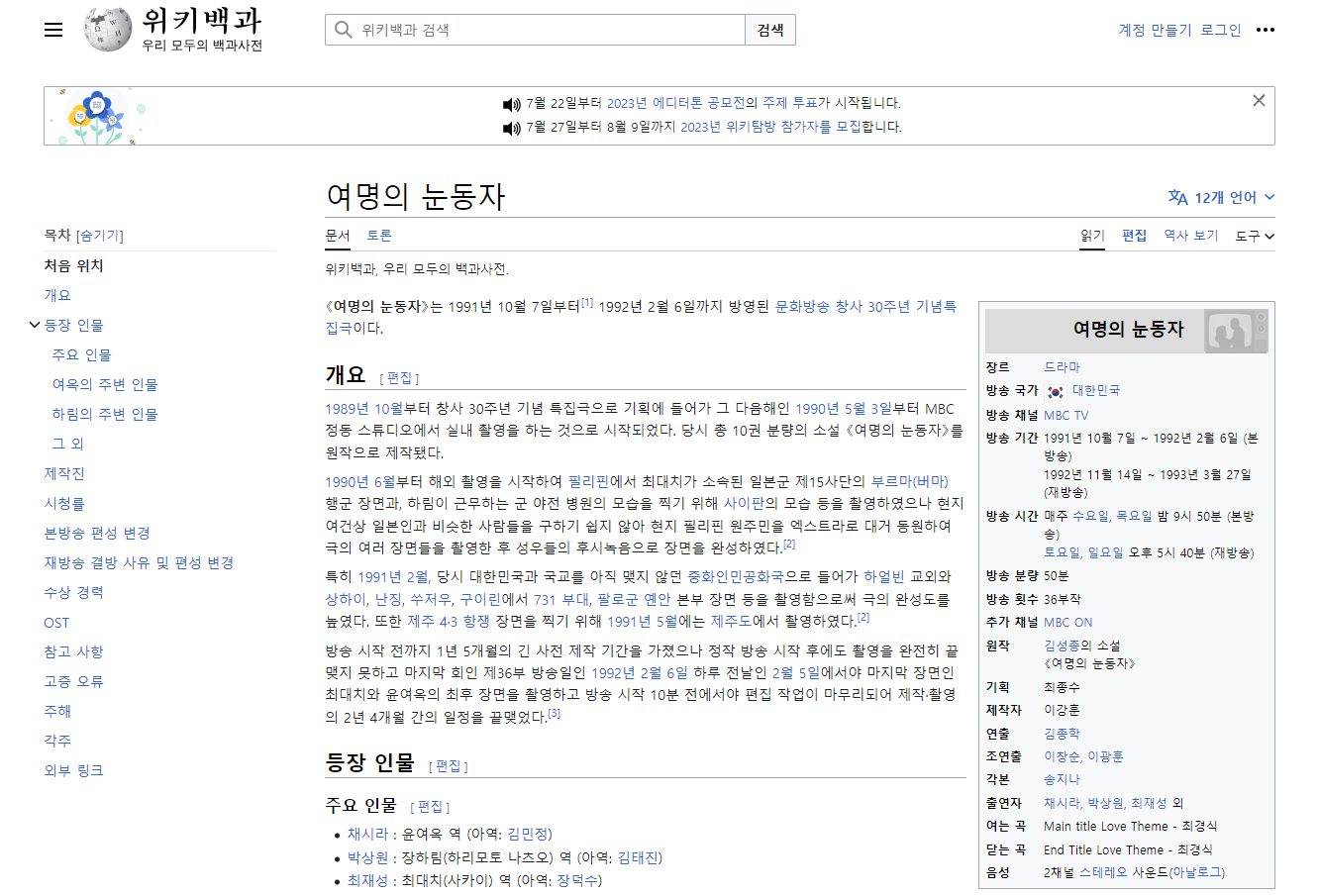
Task: Open the 드라마 genre link in infobox
Action: pos(1062,367)
